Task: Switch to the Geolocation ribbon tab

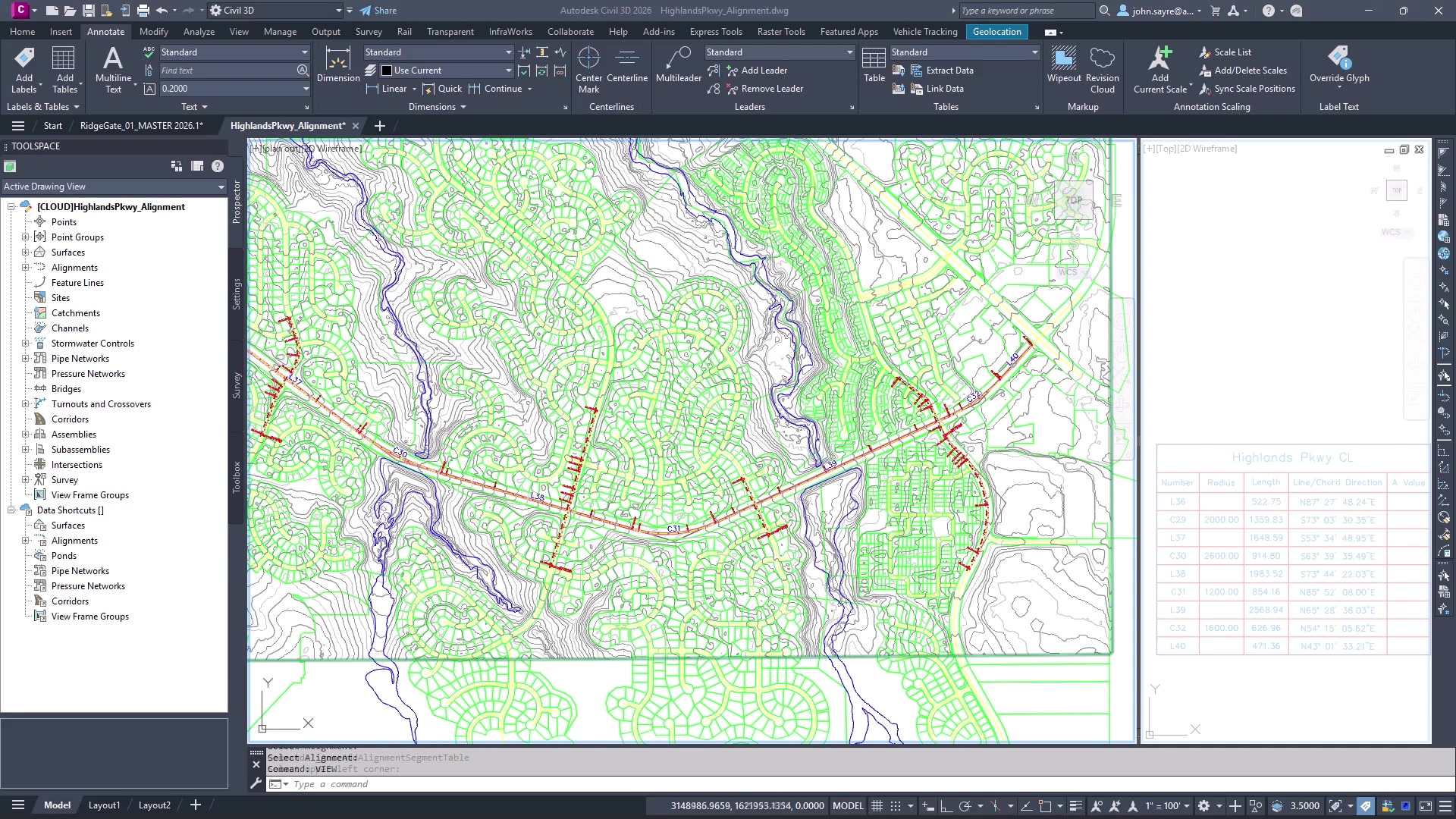Action: (996, 32)
